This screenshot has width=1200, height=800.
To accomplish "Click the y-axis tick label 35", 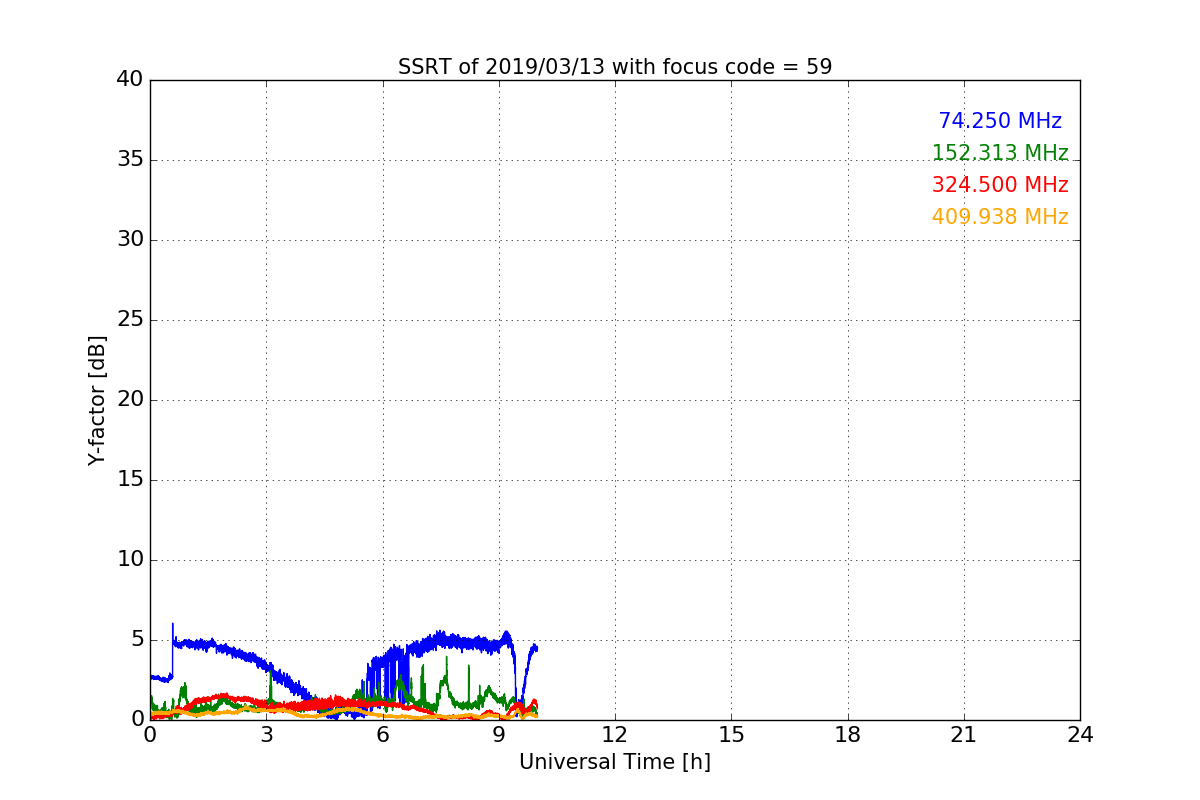I will pyautogui.click(x=130, y=160).
